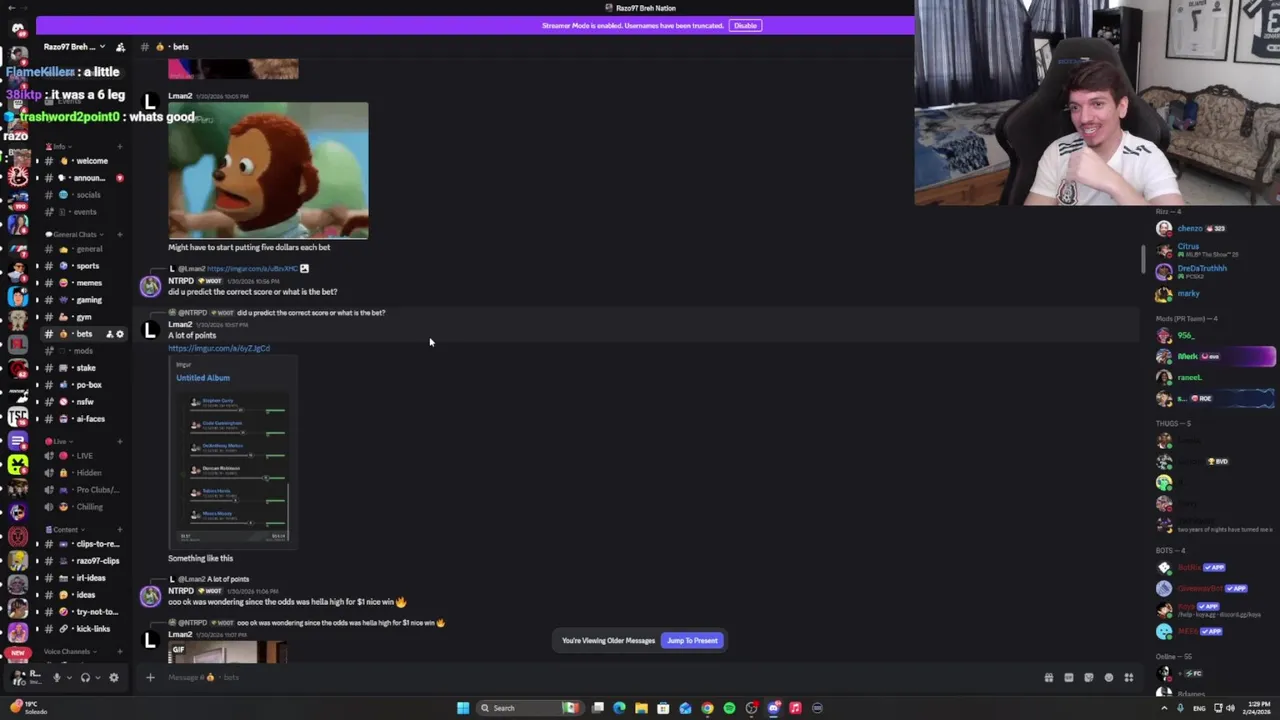Open settings gear for bets channel
Image resolution: width=1280 pixels, height=720 pixels.
(120, 334)
